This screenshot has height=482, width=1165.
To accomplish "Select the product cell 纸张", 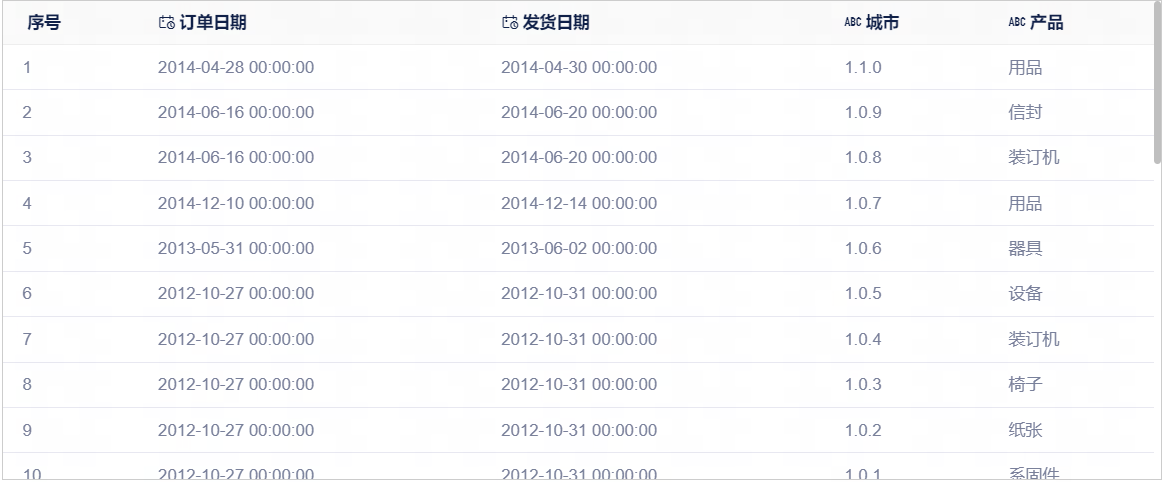I will [x=1025, y=431].
